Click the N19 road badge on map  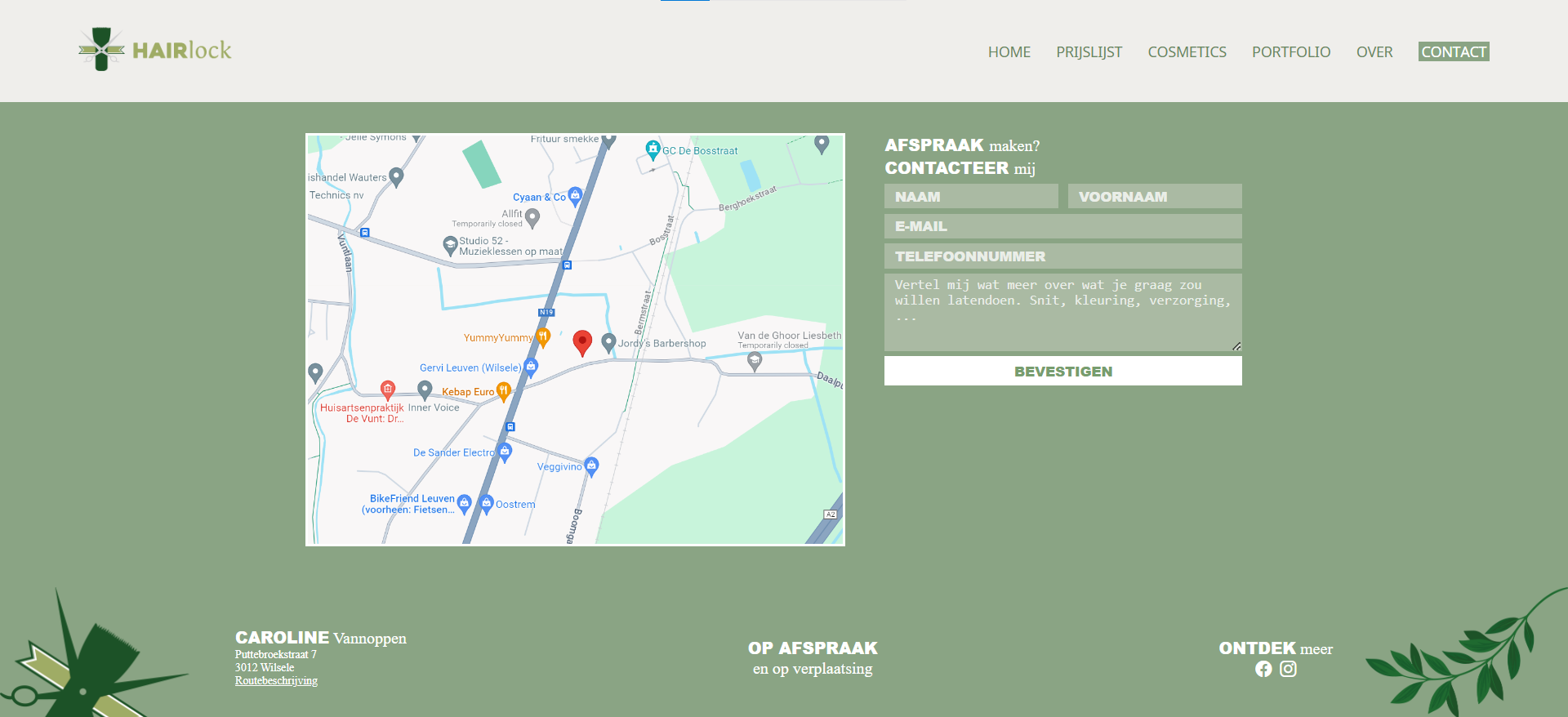click(546, 312)
